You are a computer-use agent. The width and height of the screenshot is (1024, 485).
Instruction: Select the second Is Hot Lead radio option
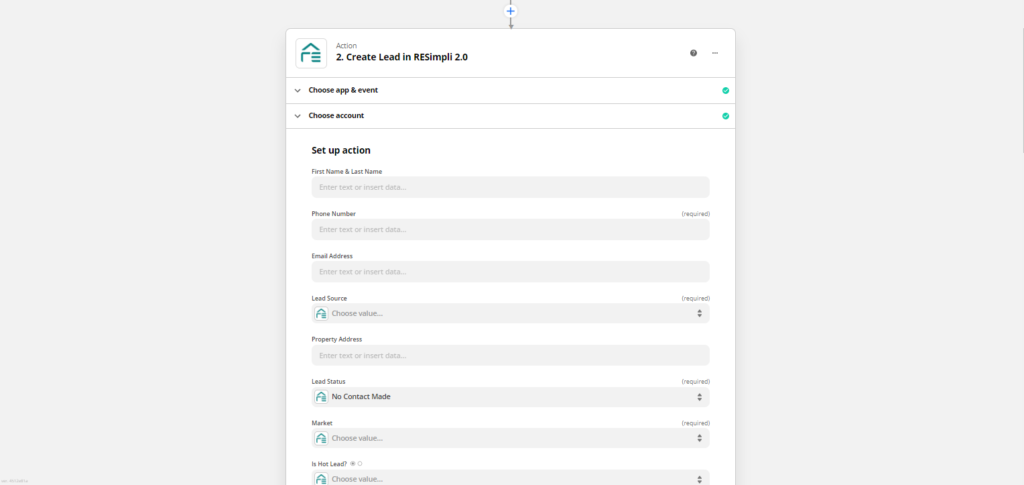click(x=359, y=463)
